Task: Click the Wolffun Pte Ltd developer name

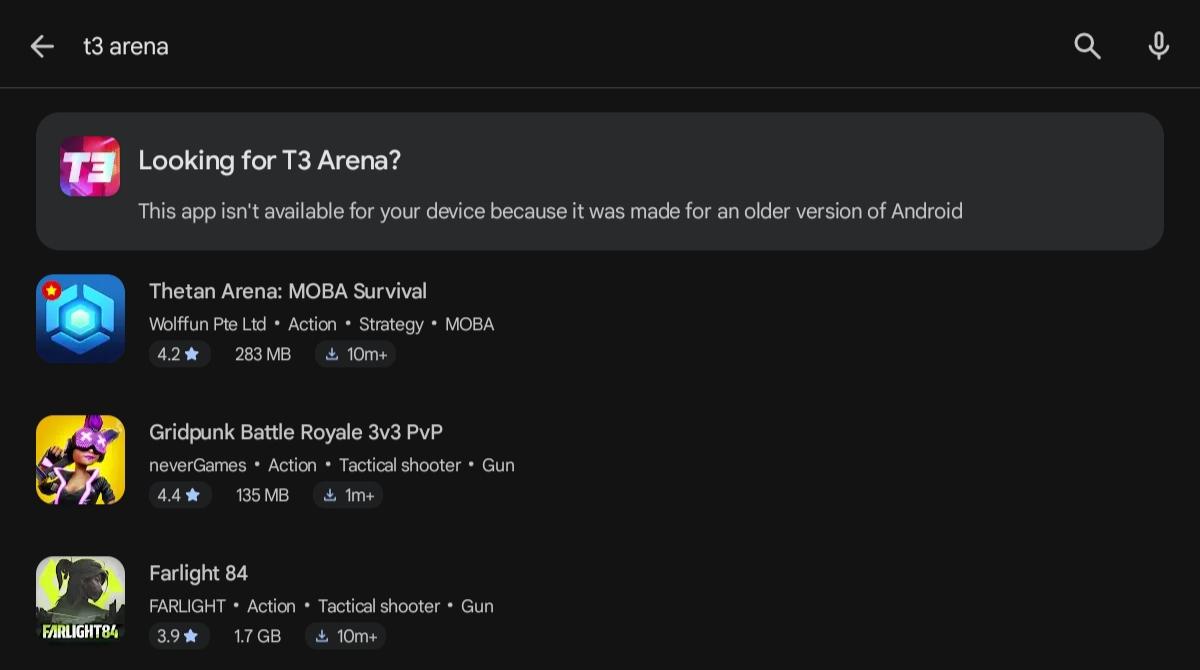Action: 208,324
